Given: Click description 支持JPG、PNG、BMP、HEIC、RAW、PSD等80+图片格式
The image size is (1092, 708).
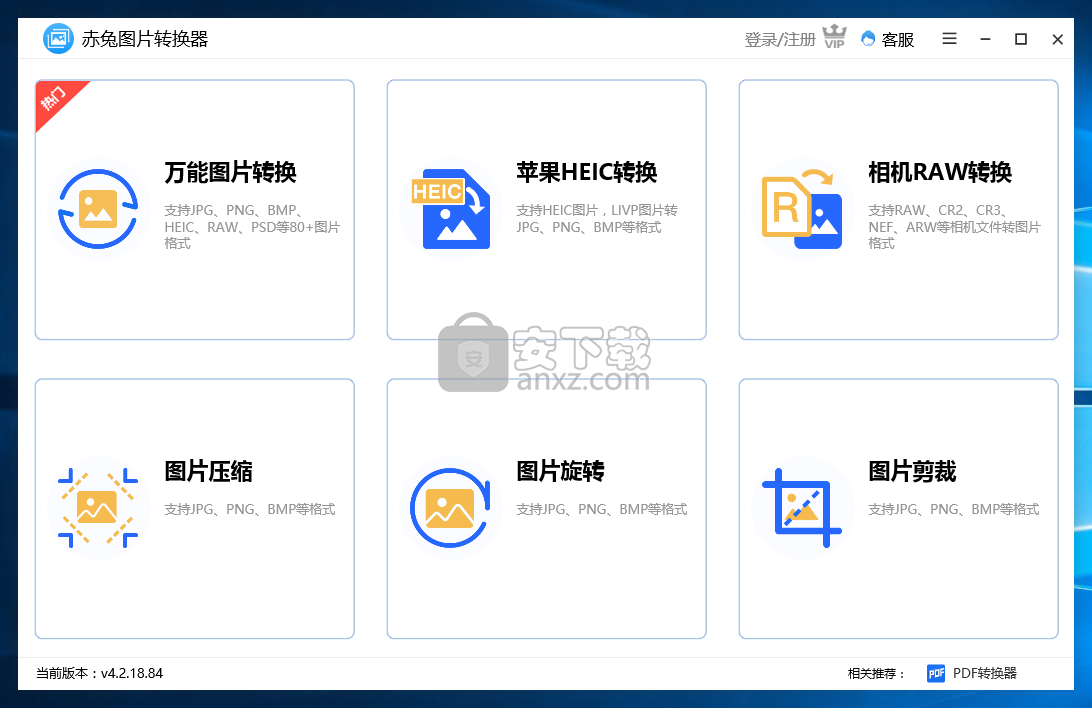Looking at the screenshot, I should [252, 227].
